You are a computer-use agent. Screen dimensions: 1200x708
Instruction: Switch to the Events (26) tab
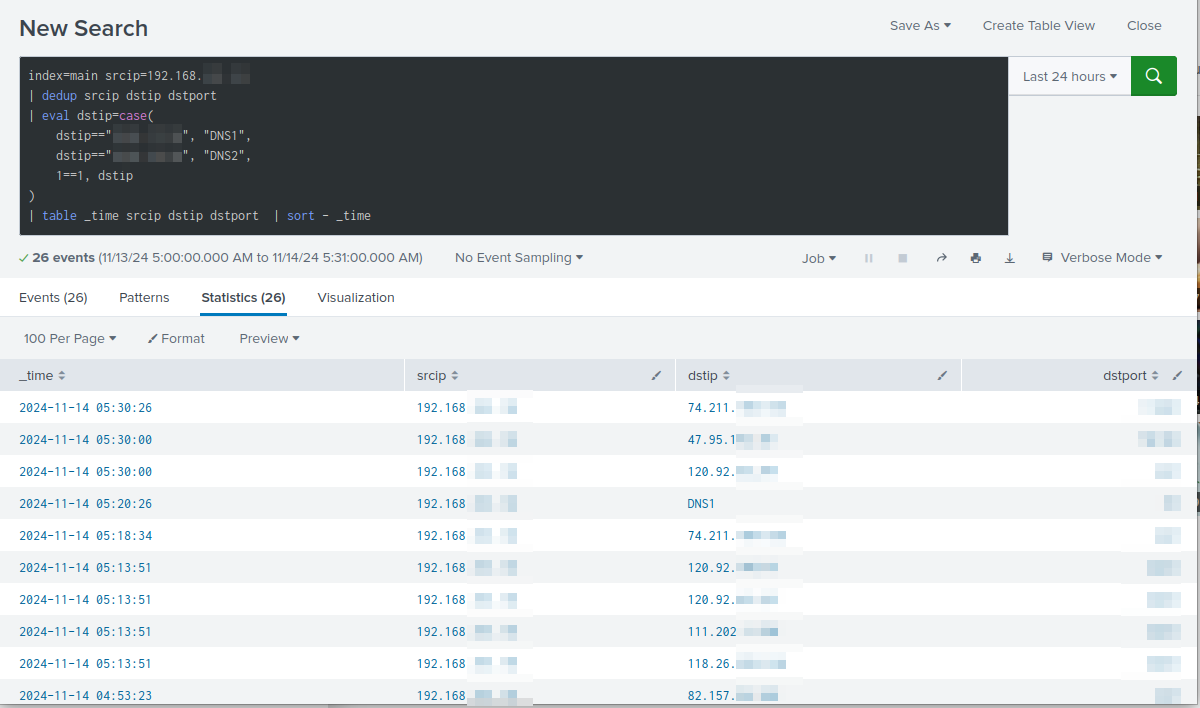click(x=53, y=298)
